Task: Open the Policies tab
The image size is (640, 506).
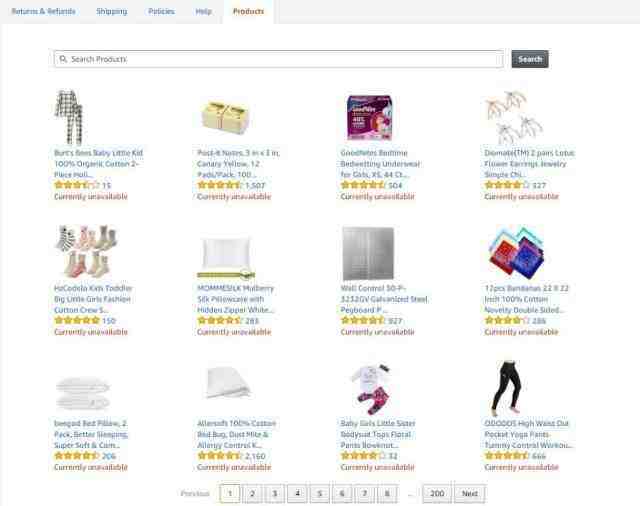Action: point(161,11)
